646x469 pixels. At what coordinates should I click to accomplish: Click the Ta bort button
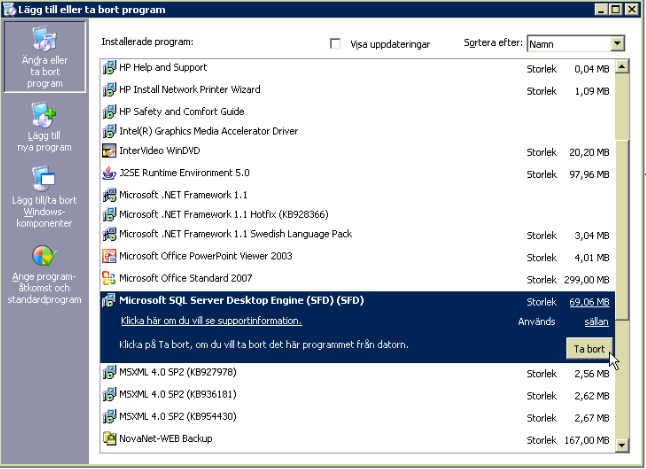tap(589, 349)
